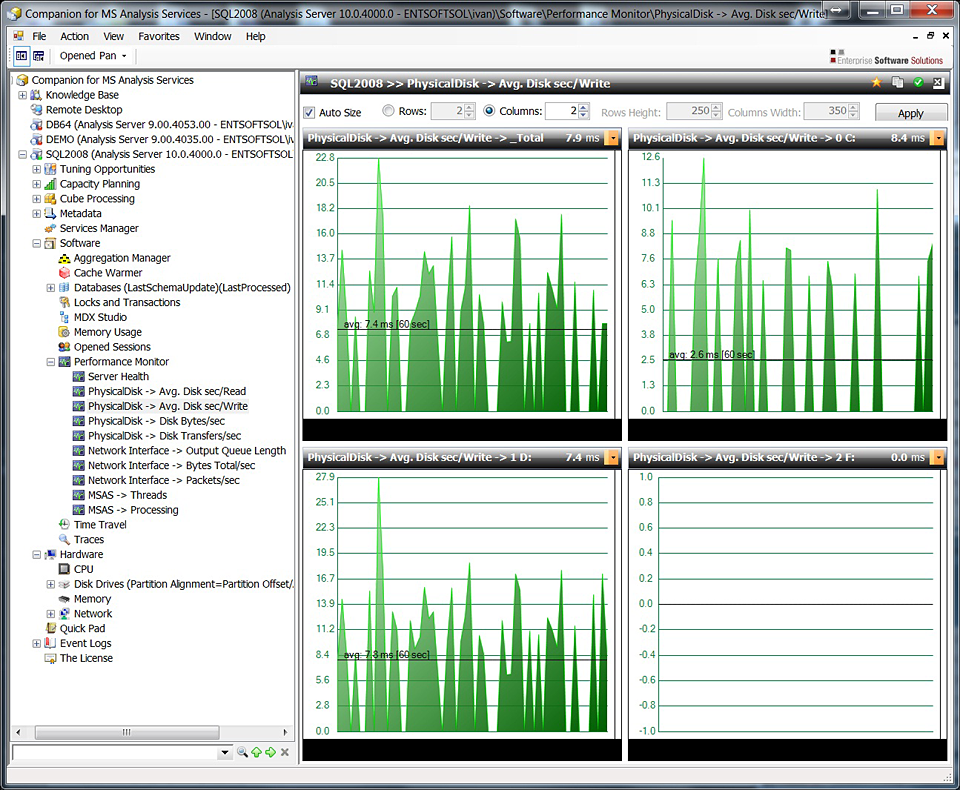This screenshot has width=960, height=790.
Task: Open the Opened Pan dropdown
Action: point(94,56)
